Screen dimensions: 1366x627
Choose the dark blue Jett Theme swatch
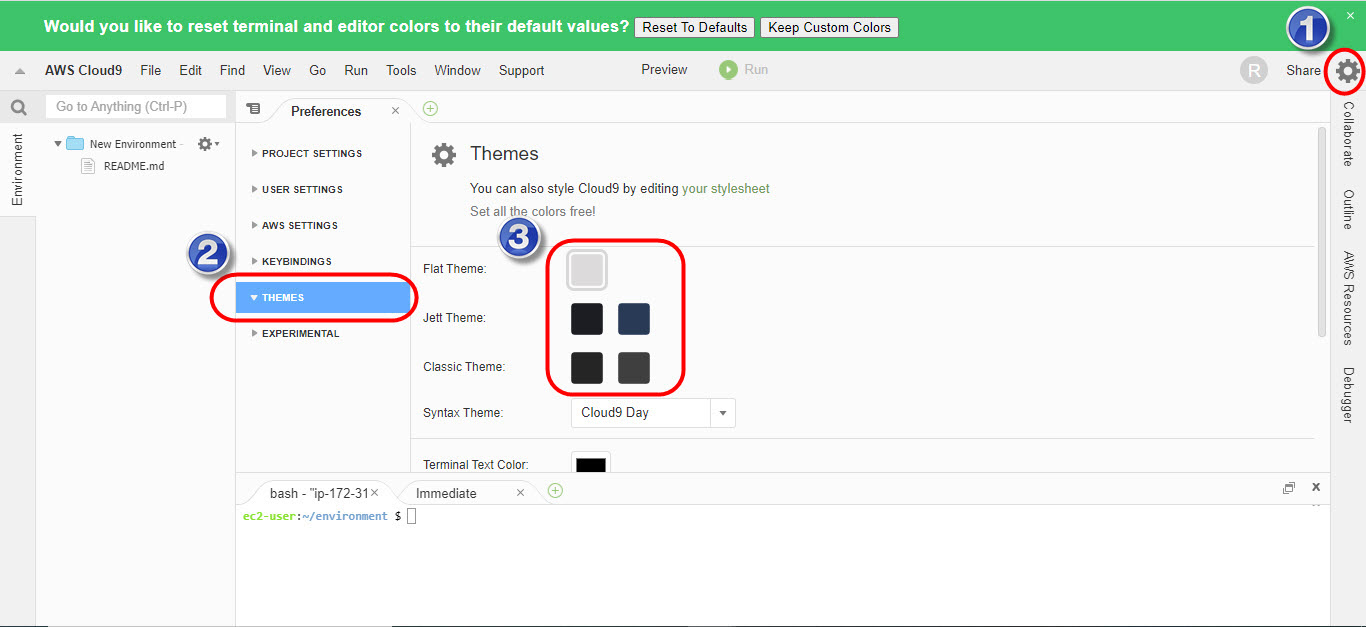pyautogui.click(x=634, y=319)
